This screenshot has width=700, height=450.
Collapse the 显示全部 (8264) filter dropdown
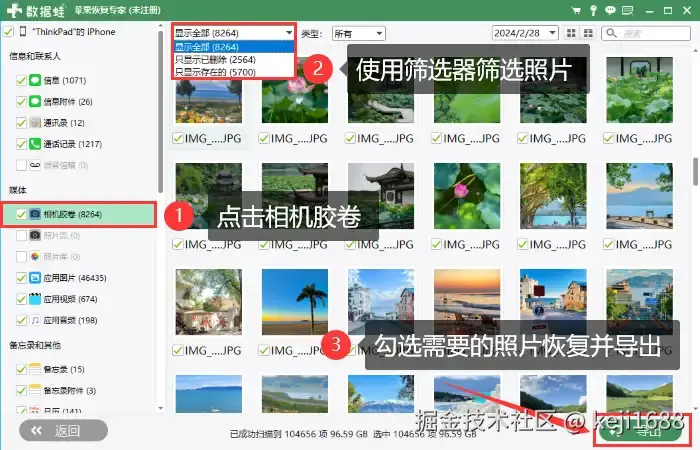pos(233,33)
